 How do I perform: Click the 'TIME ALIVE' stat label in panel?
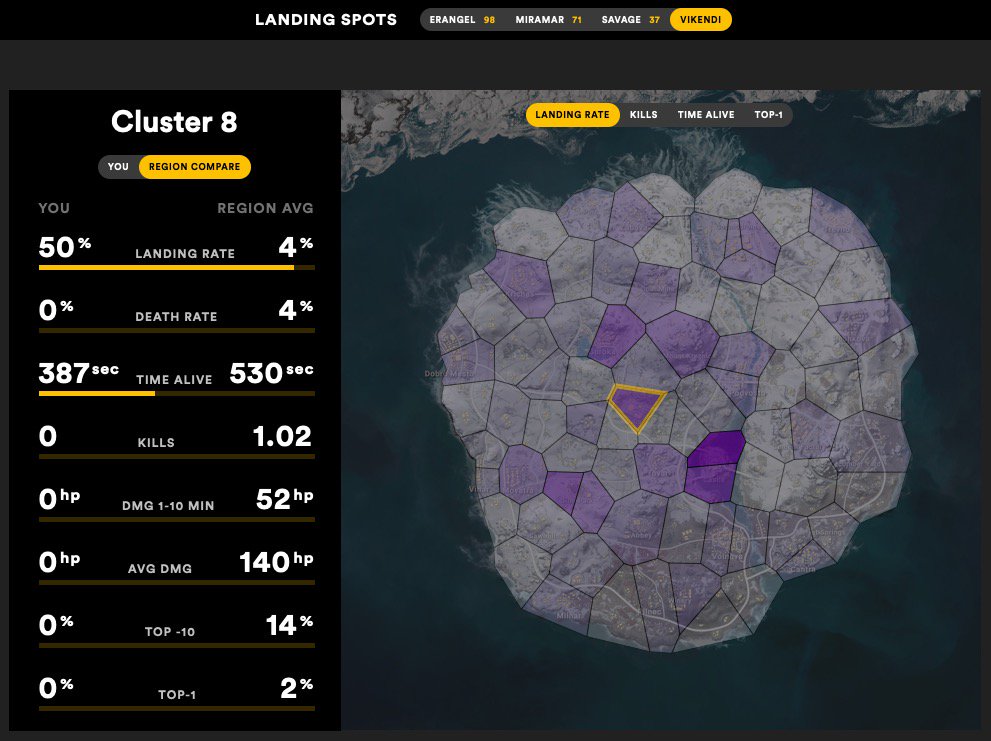pyautogui.click(x=174, y=380)
